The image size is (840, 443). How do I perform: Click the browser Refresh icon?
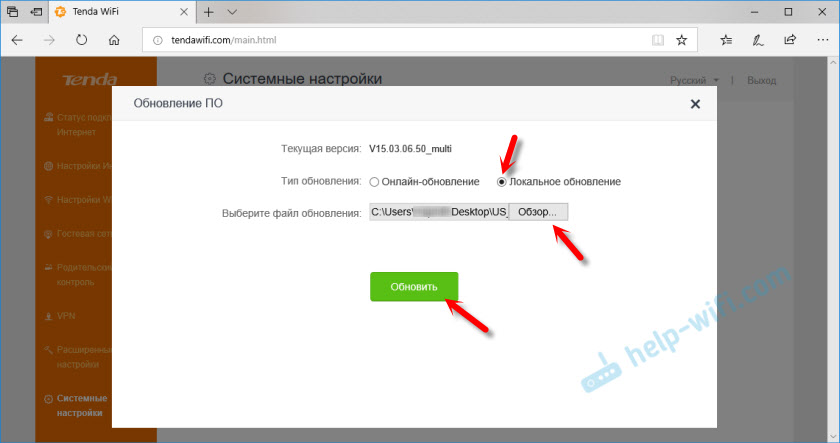[80, 41]
